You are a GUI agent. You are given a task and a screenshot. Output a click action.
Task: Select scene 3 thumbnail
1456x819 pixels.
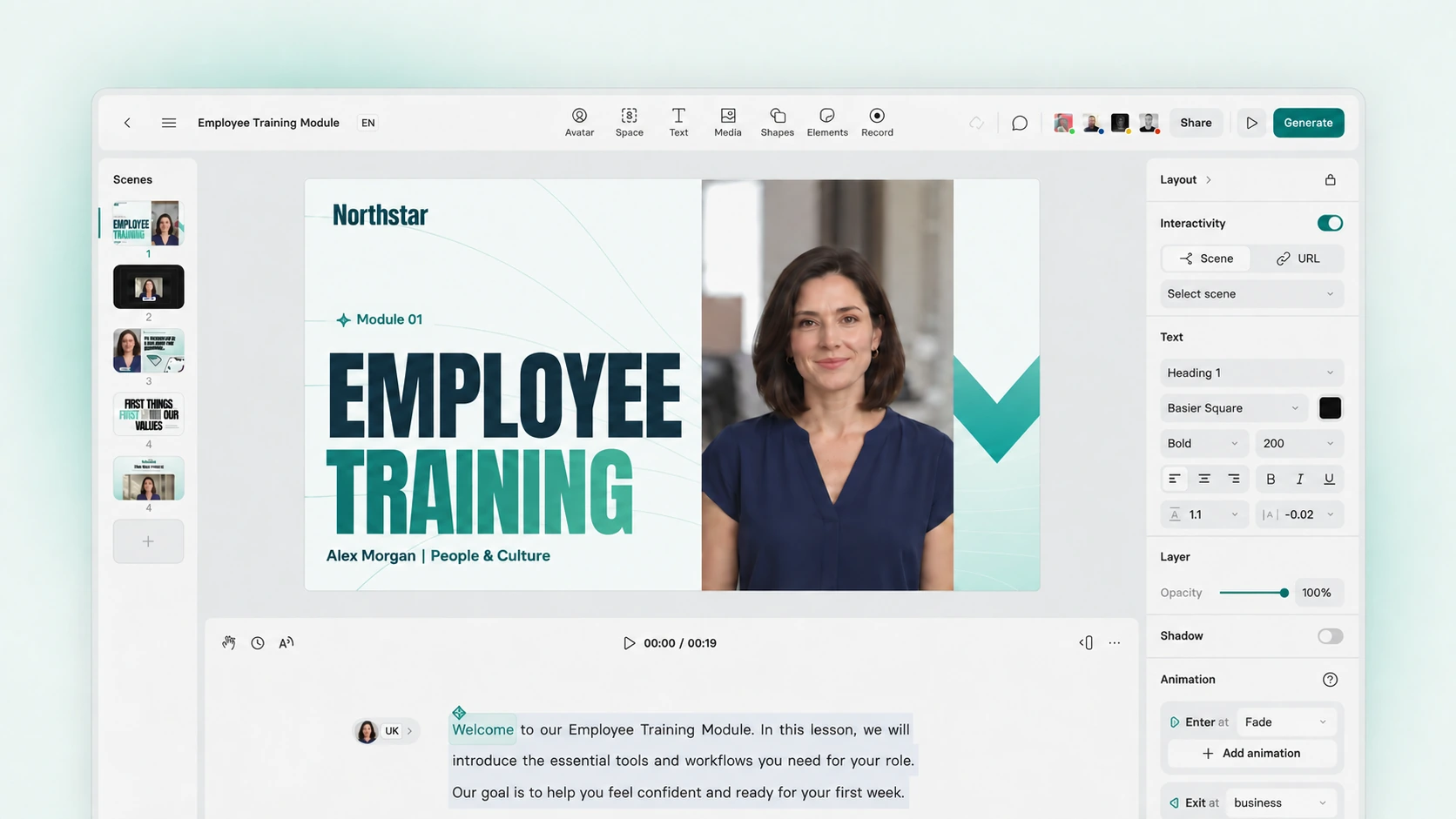(148, 351)
